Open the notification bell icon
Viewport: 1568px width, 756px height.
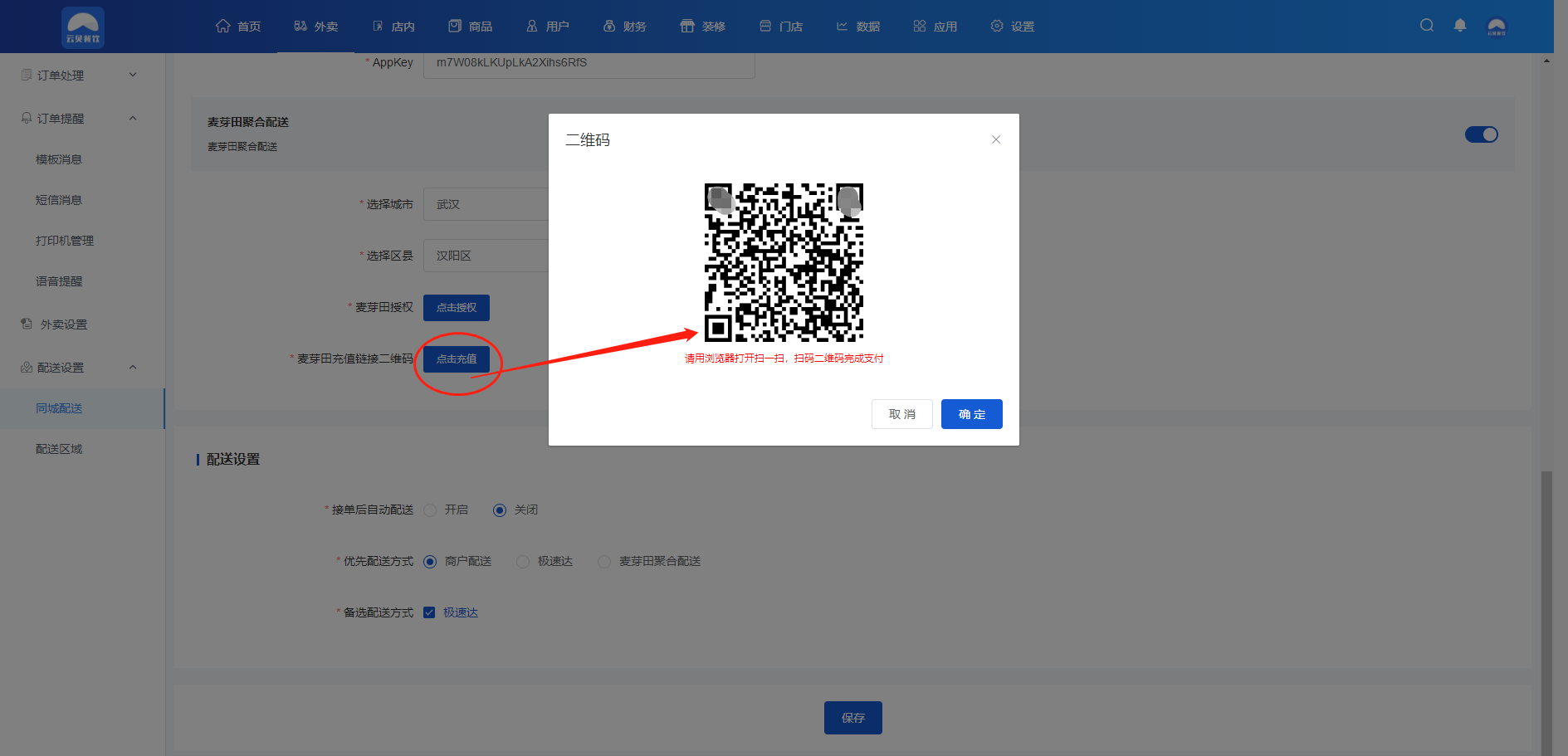click(x=1460, y=26)
